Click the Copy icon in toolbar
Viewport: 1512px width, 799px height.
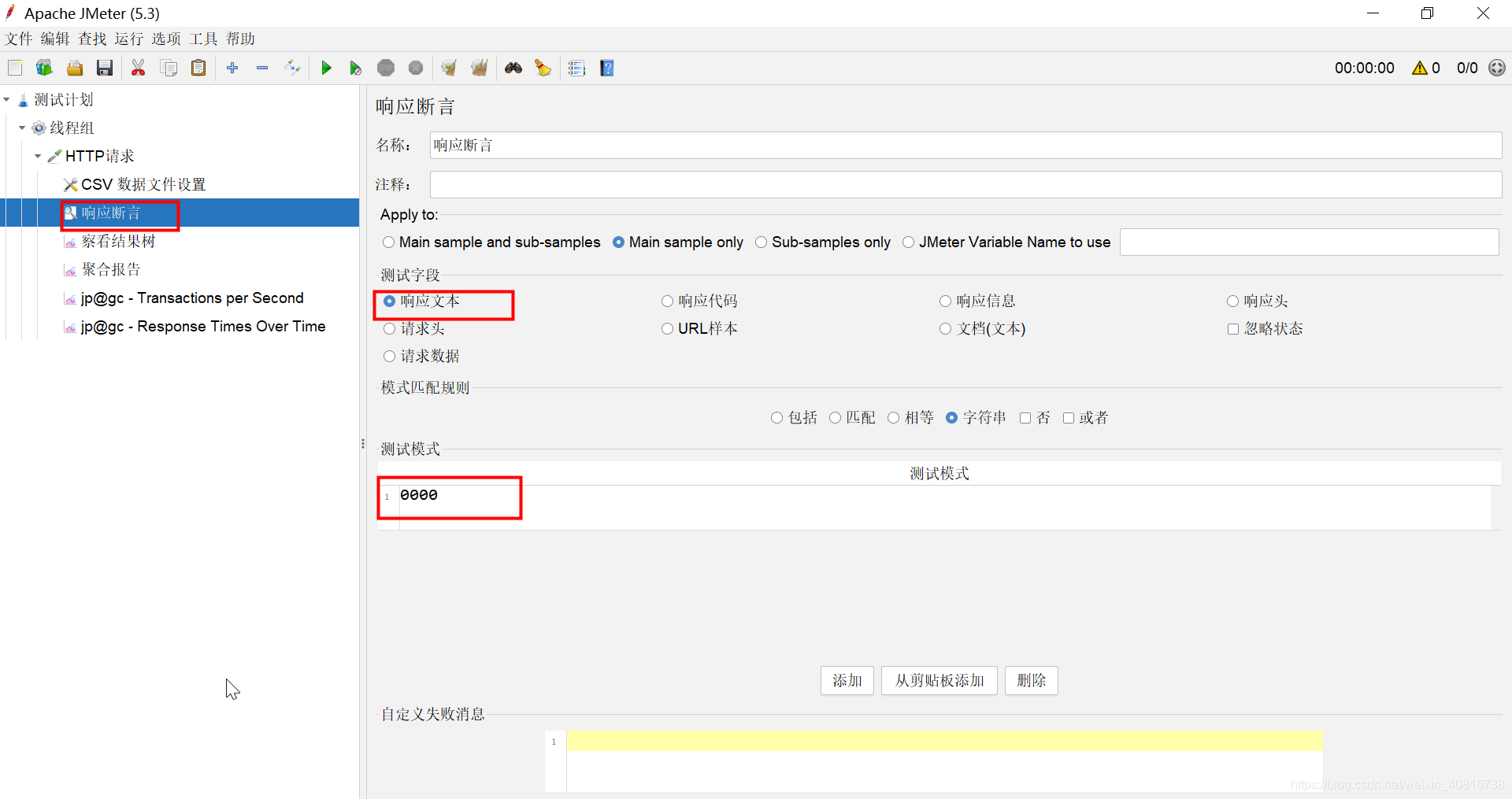click(x=169, y=68)
